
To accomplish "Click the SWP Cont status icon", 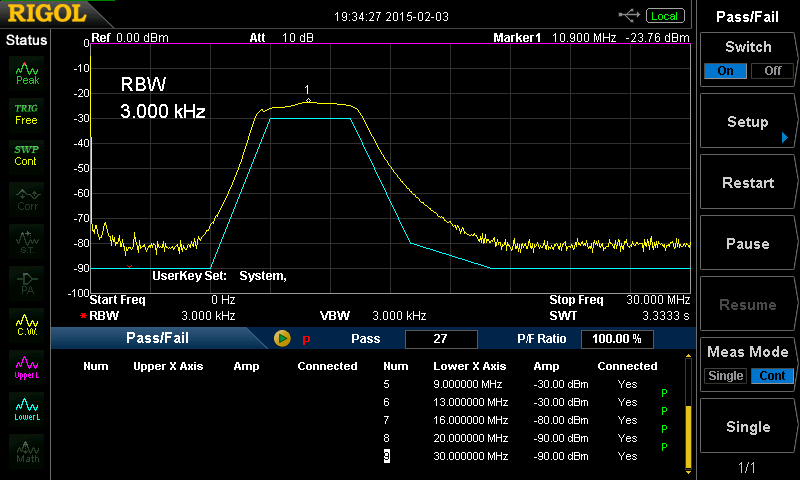I will pos(27,156).
